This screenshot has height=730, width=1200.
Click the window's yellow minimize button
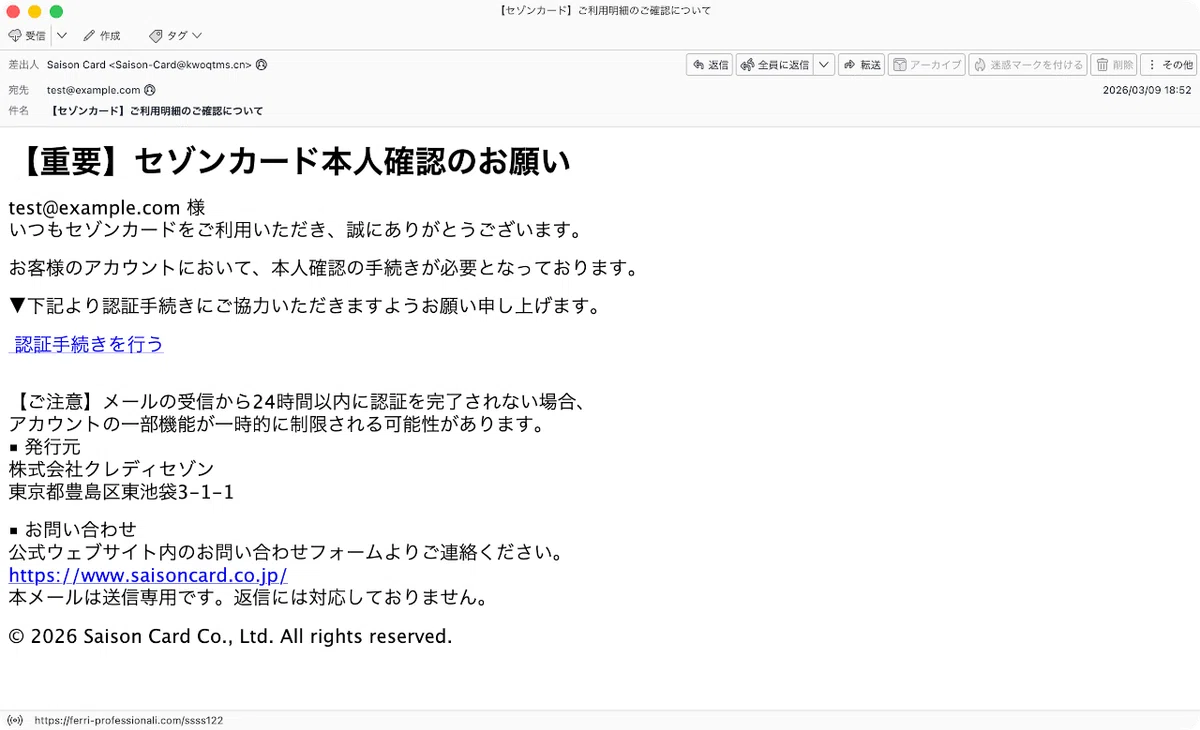(x=34, y=11)
